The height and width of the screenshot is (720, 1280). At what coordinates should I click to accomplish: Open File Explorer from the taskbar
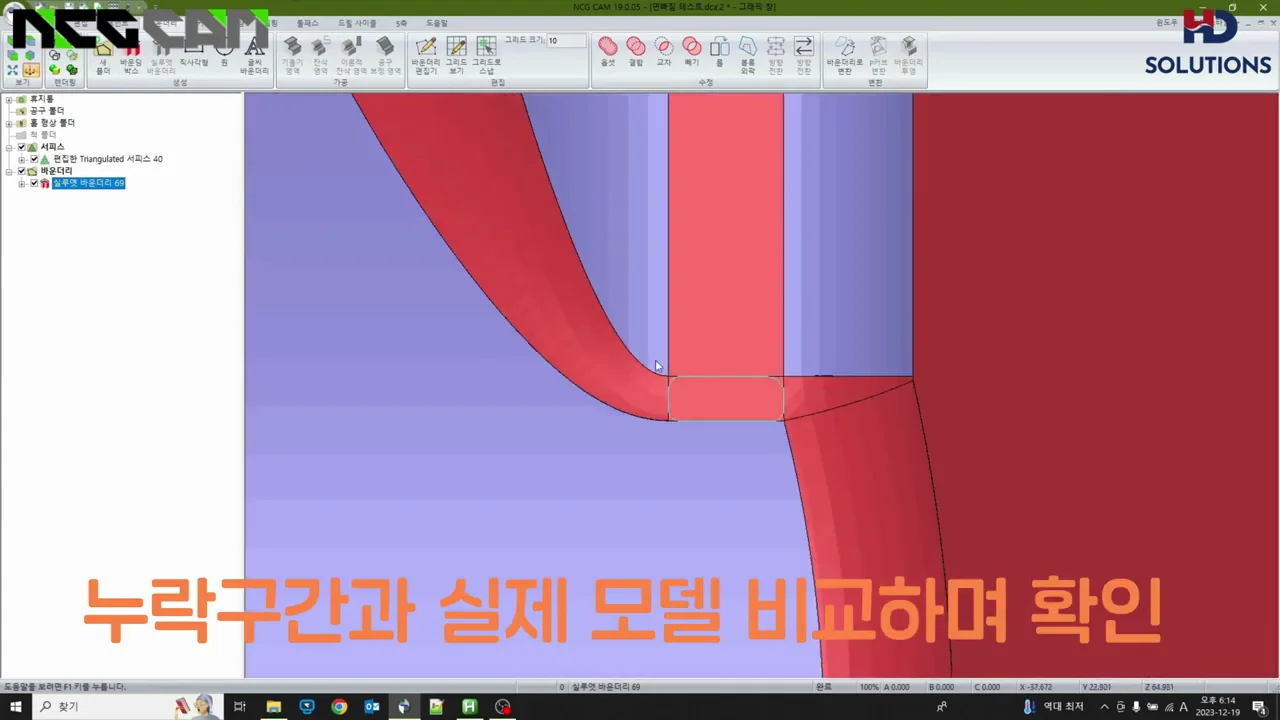point(273,707)
